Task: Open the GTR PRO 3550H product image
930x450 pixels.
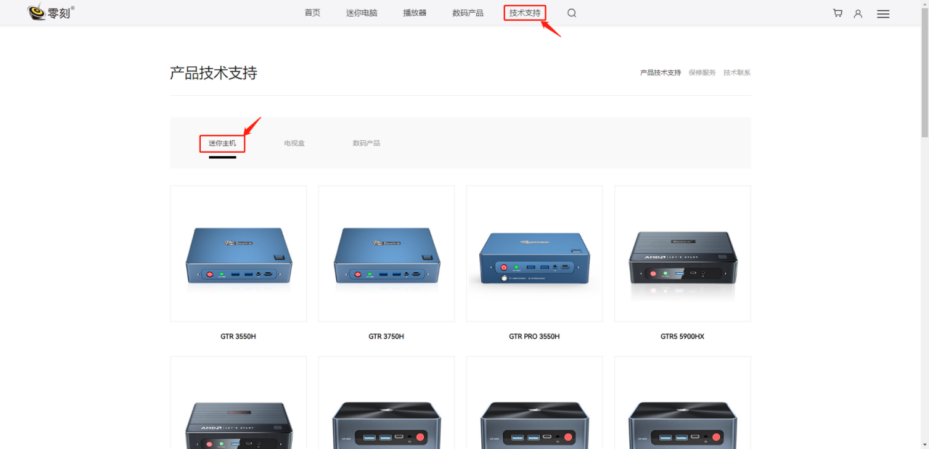Action: coord(534,254)
